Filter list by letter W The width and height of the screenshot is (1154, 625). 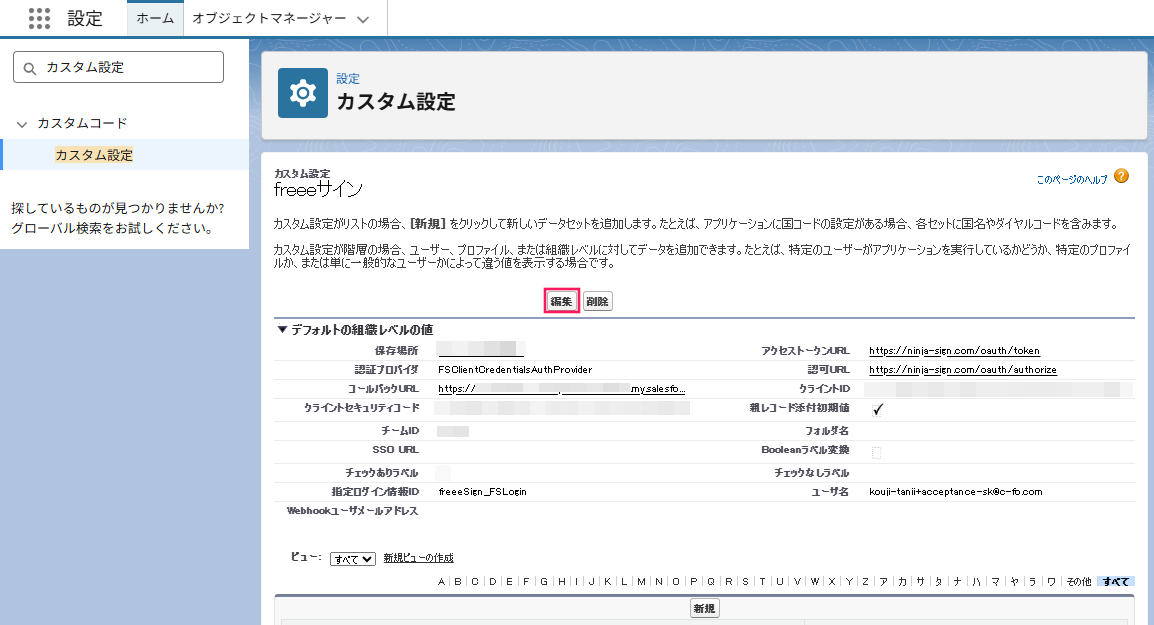coord(815,582)
